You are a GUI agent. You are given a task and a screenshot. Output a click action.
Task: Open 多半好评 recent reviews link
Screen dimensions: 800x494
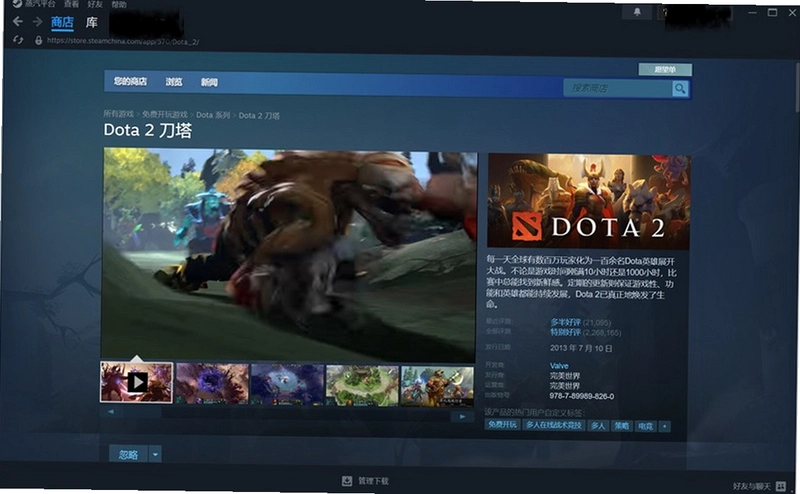(565, 322)
